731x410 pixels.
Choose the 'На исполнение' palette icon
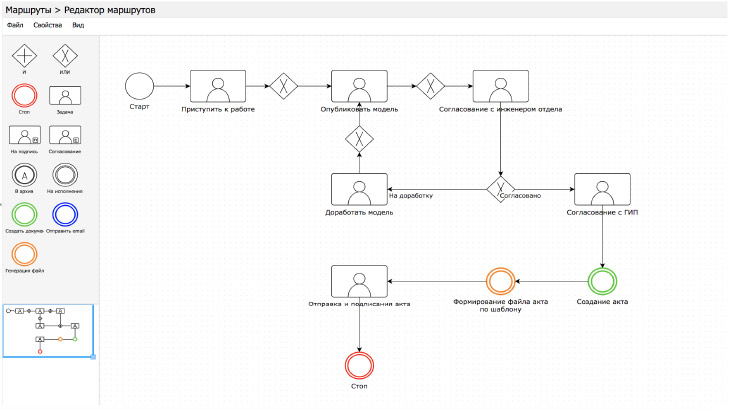click(x=65, y=175)
